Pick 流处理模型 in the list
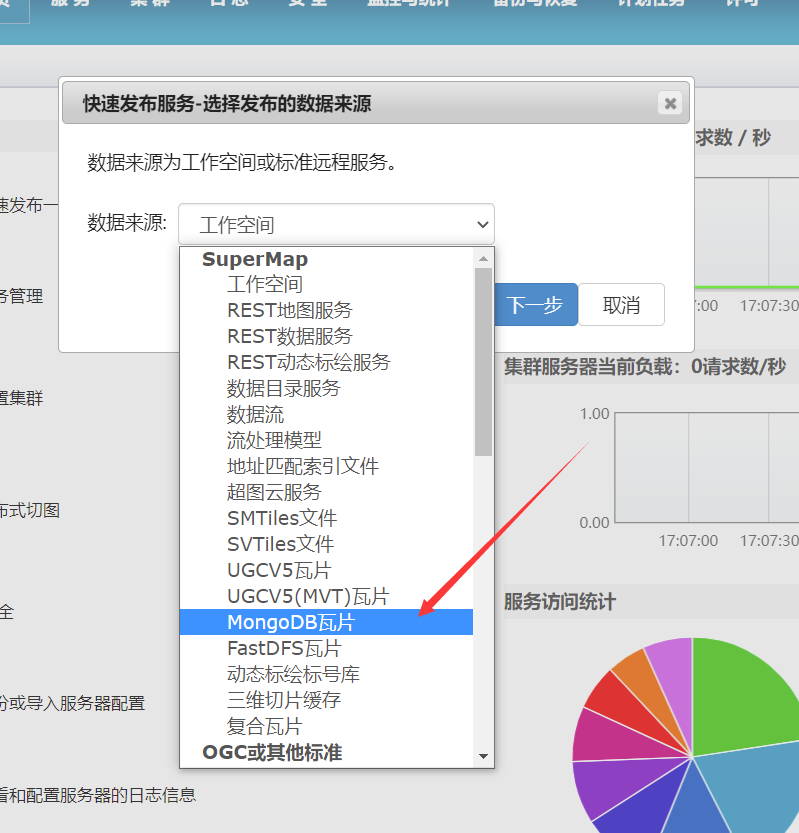Viewport: 799px width, 833px height. pyautogui.click(x=326, y=441)
